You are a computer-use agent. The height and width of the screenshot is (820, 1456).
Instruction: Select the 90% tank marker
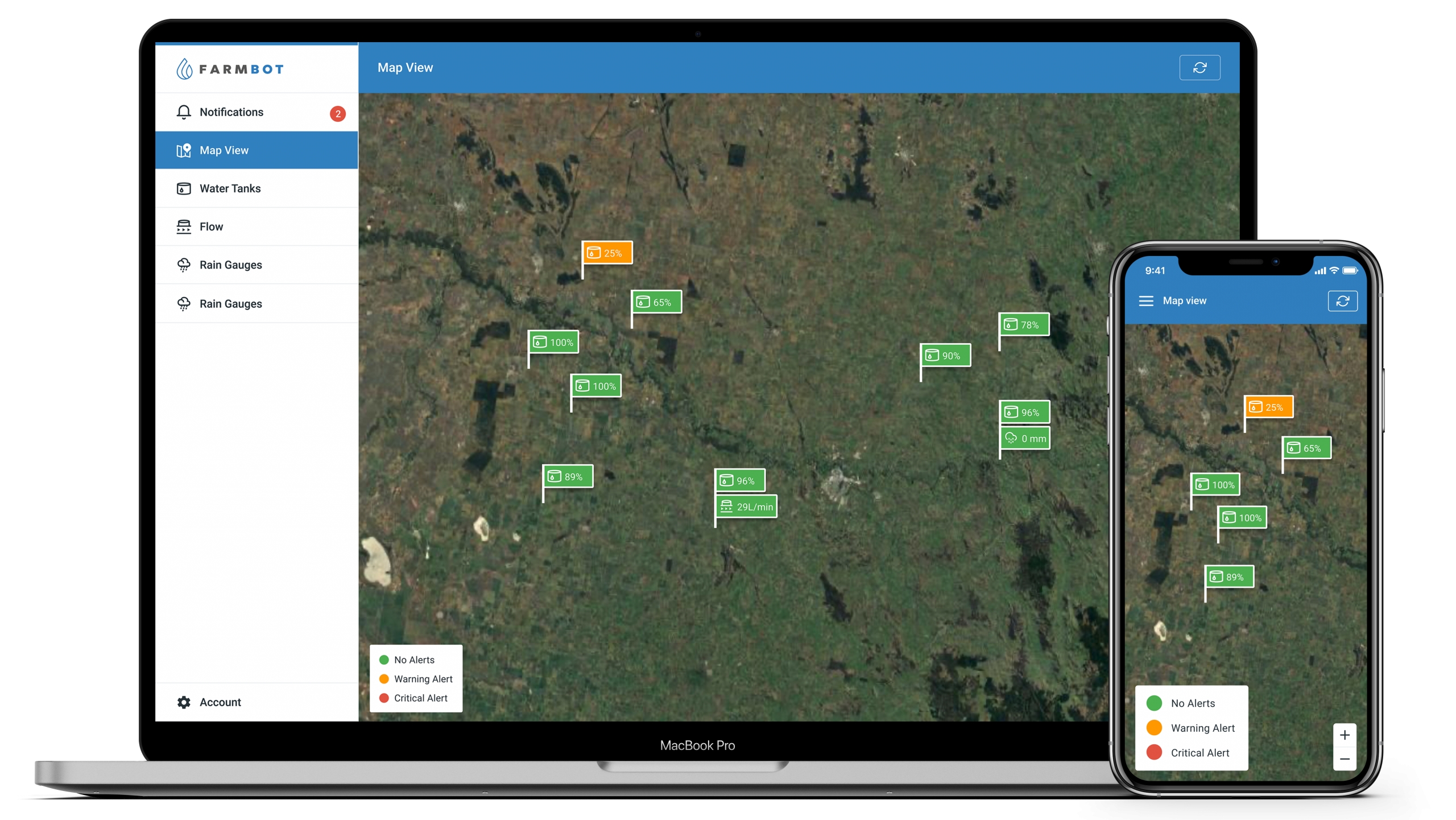click(945, 355)
